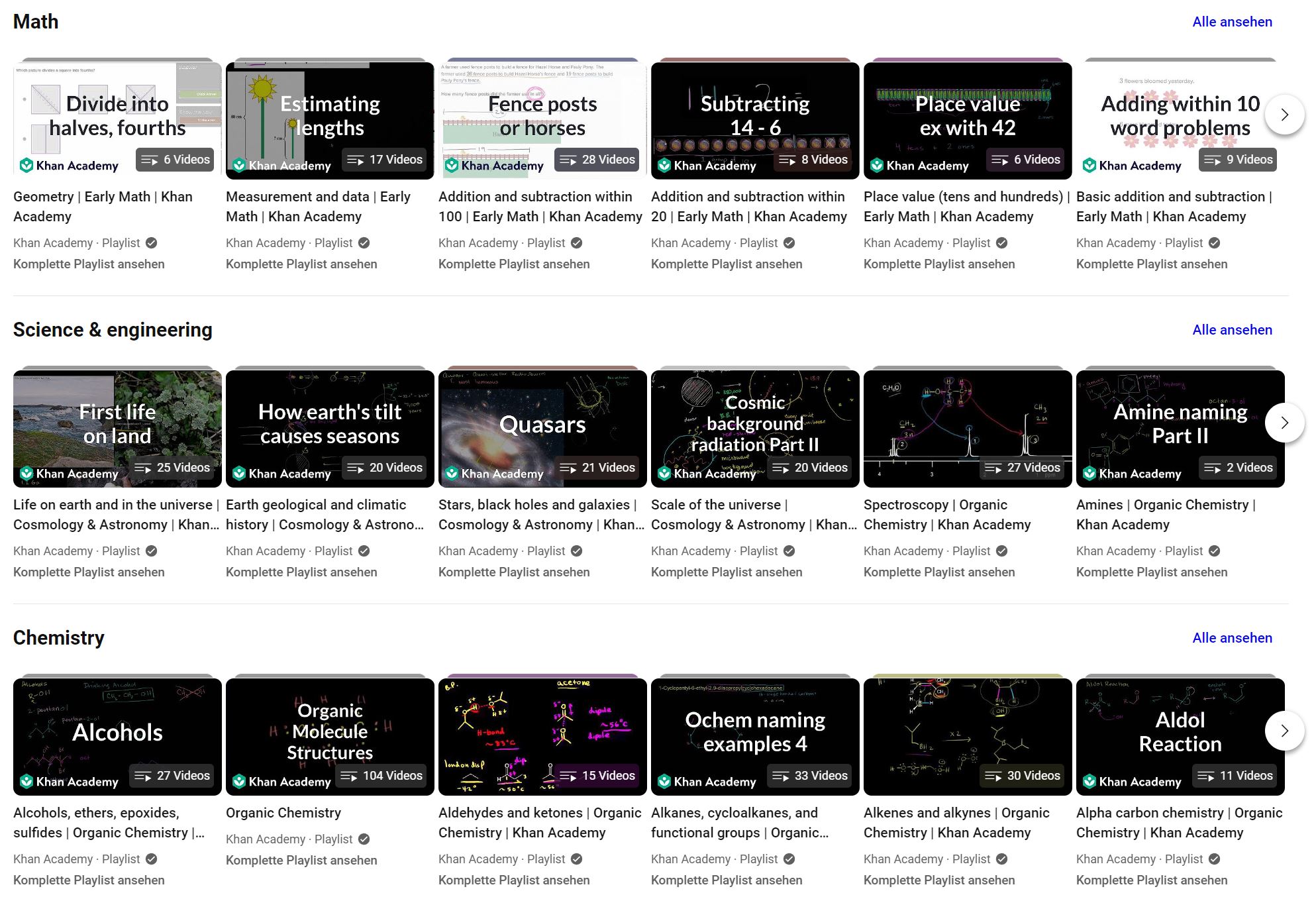1316x899 pixels.
Task: Click the 30 Videos playlist badge
Action: point(1023,776)
